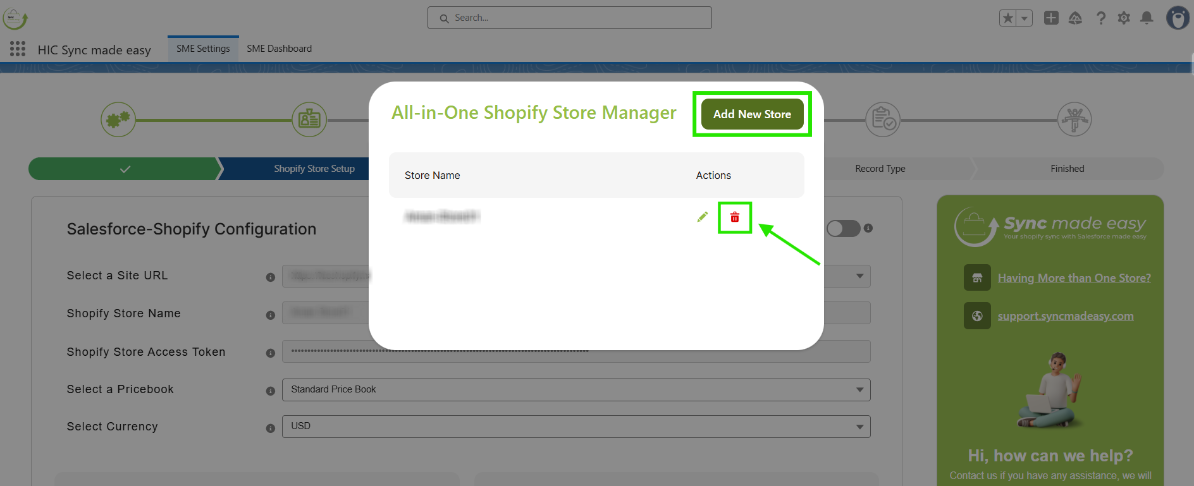Click info icon for Select Currency

point(270,428)
